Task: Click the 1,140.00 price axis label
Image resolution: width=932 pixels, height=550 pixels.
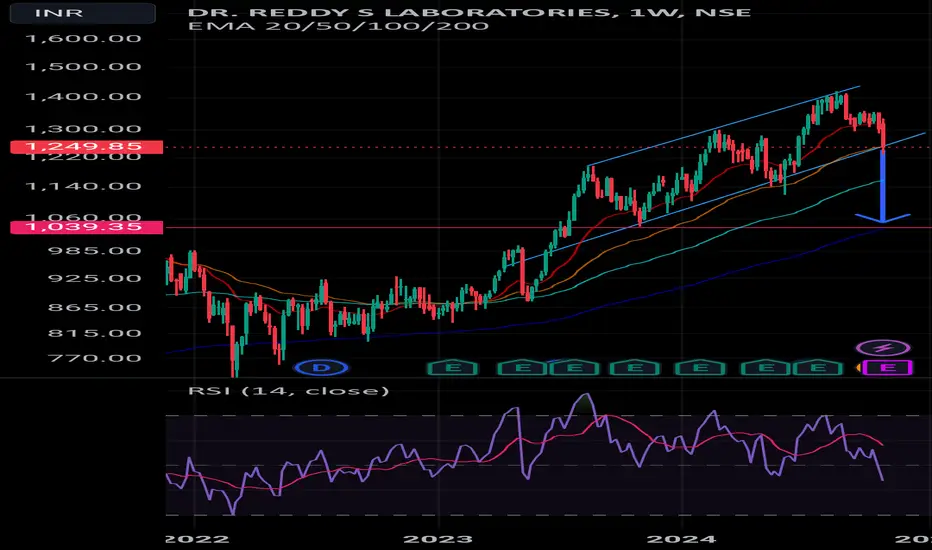Action: click(84, 187)
